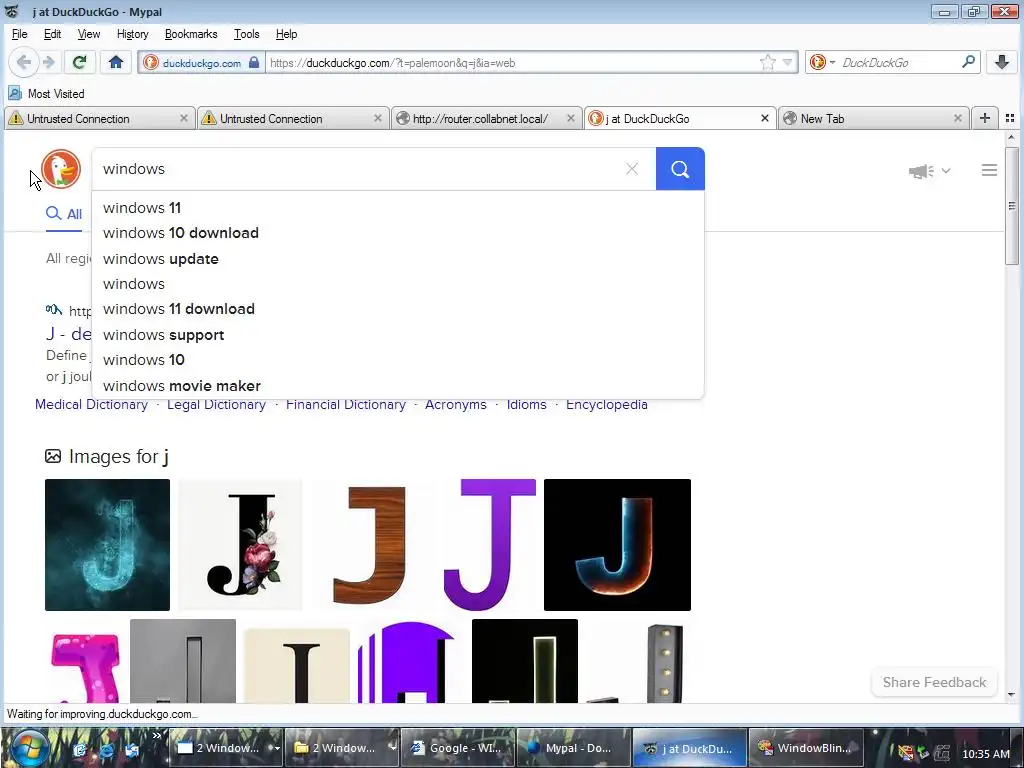Open the Edit menu
Viewport: 1024px width, 768px height.
click(52, 34)
